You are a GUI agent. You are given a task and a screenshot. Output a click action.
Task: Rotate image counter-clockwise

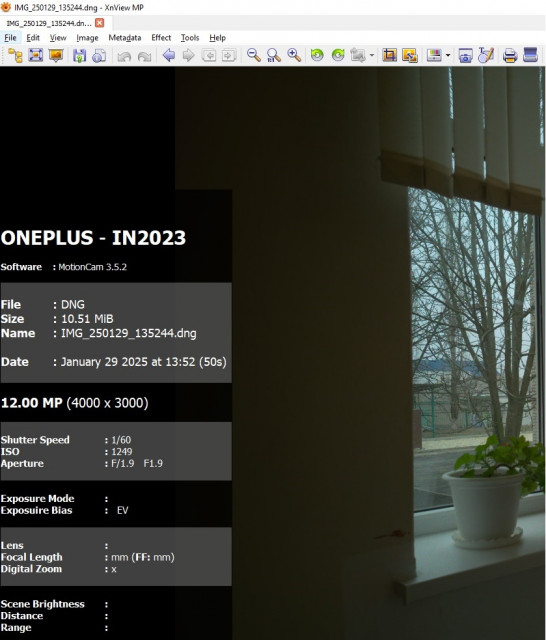coord(317,55)
